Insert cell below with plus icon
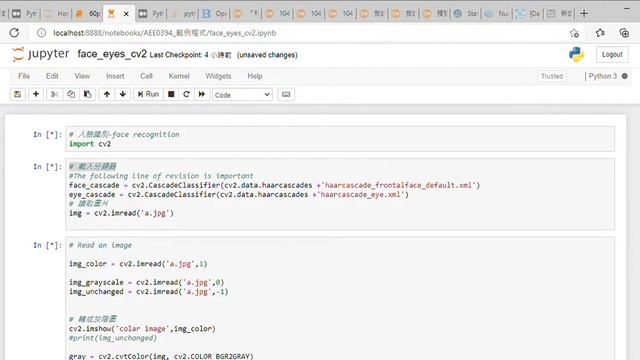 coord(36,94)
